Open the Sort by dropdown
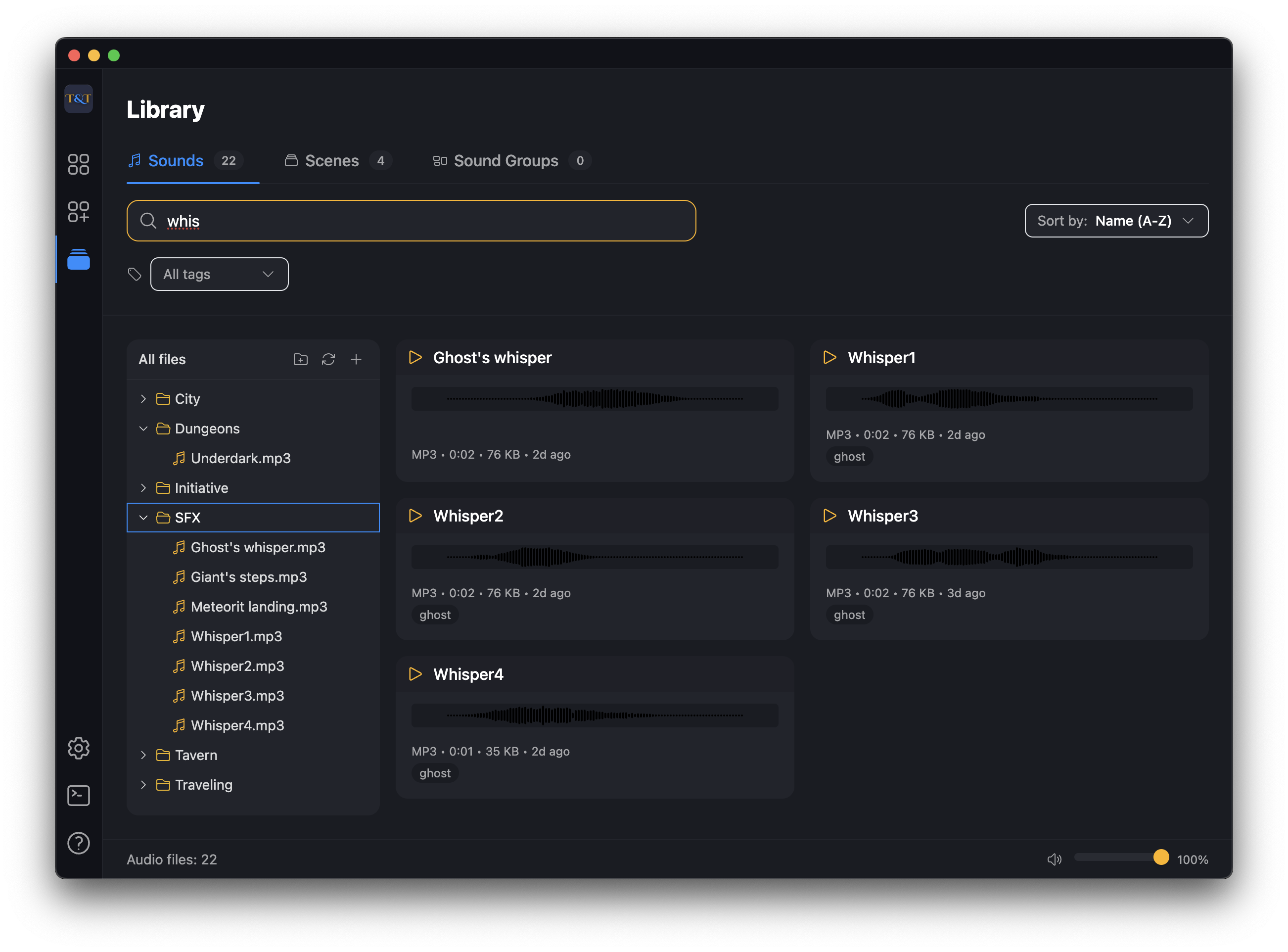The height and width of the screenshot is (952, 1288). (1116, 221)
